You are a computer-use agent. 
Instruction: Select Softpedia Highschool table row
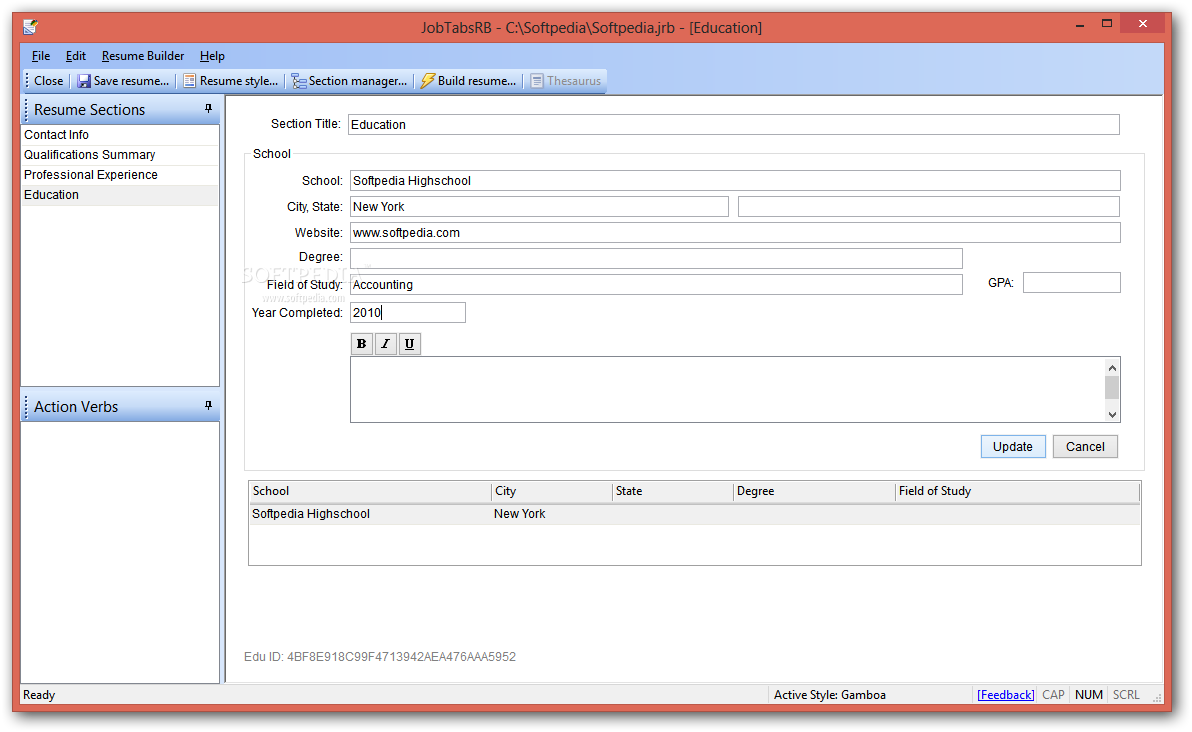click(695, 515)
